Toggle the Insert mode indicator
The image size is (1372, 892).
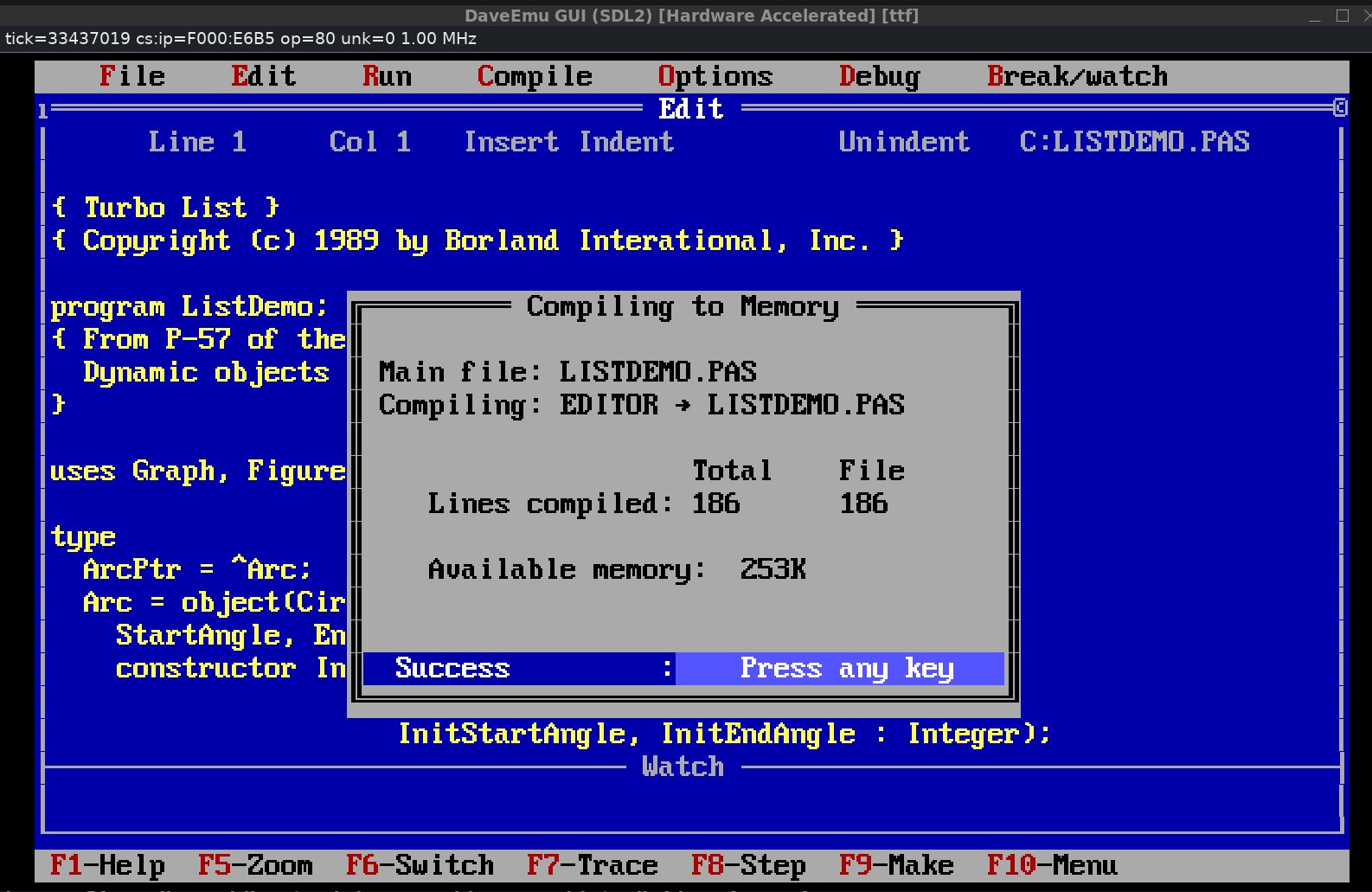point(510,142)
